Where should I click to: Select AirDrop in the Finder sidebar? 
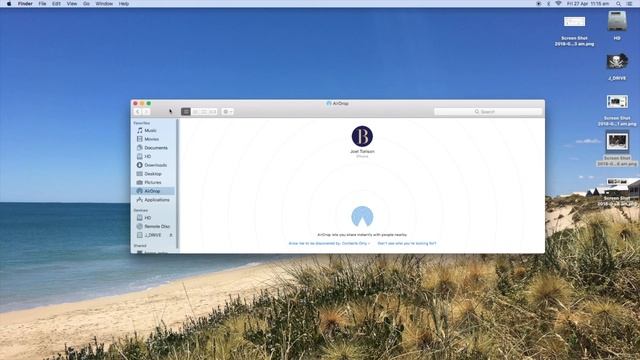(153, 191)
